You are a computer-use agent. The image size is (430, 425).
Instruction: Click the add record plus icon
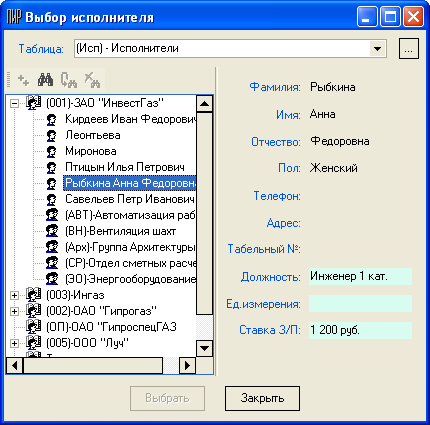(x=23, y=80)
